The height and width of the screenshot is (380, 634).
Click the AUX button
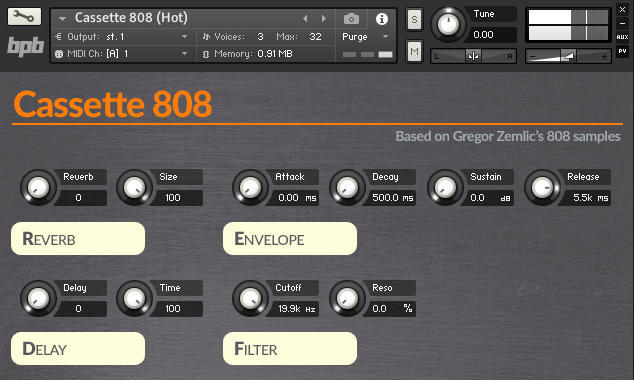point(622,37)
